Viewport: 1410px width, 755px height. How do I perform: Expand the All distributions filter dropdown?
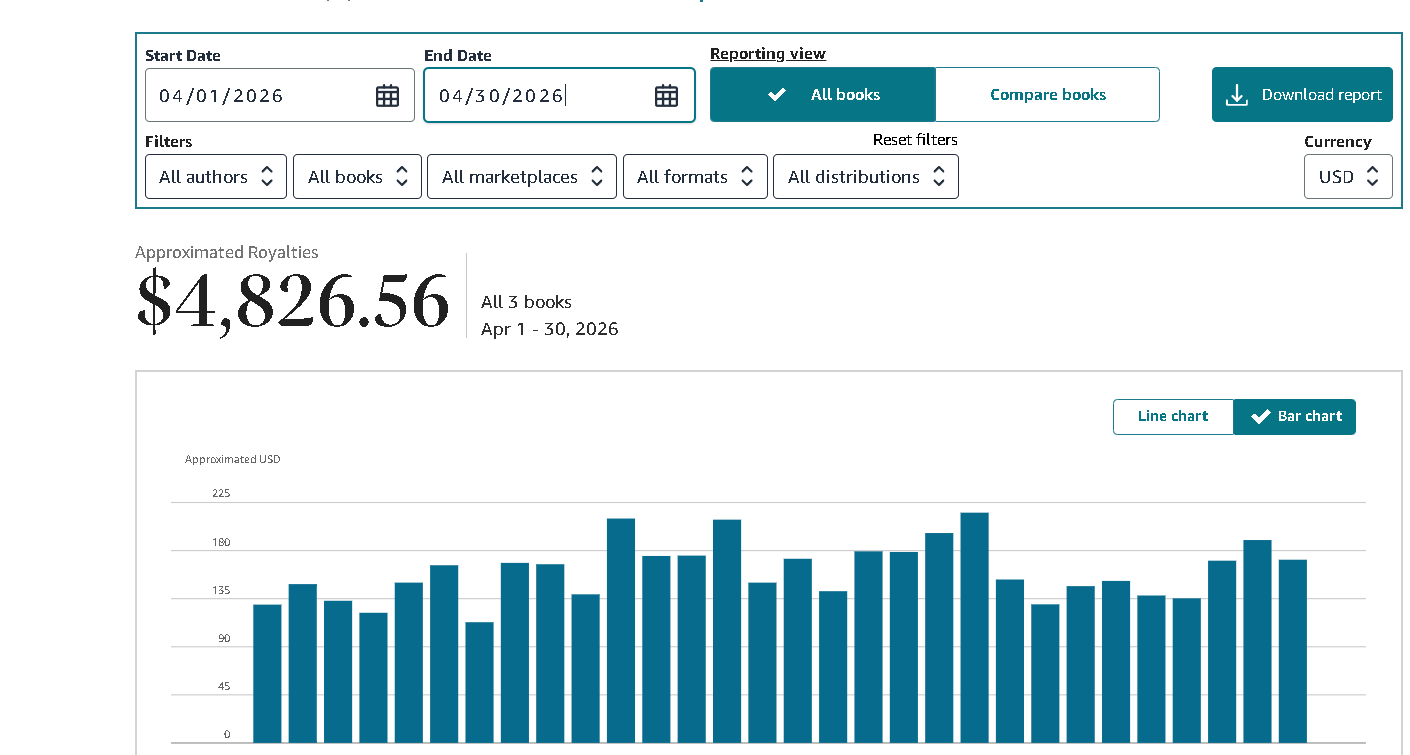click(x=866, y=177)
